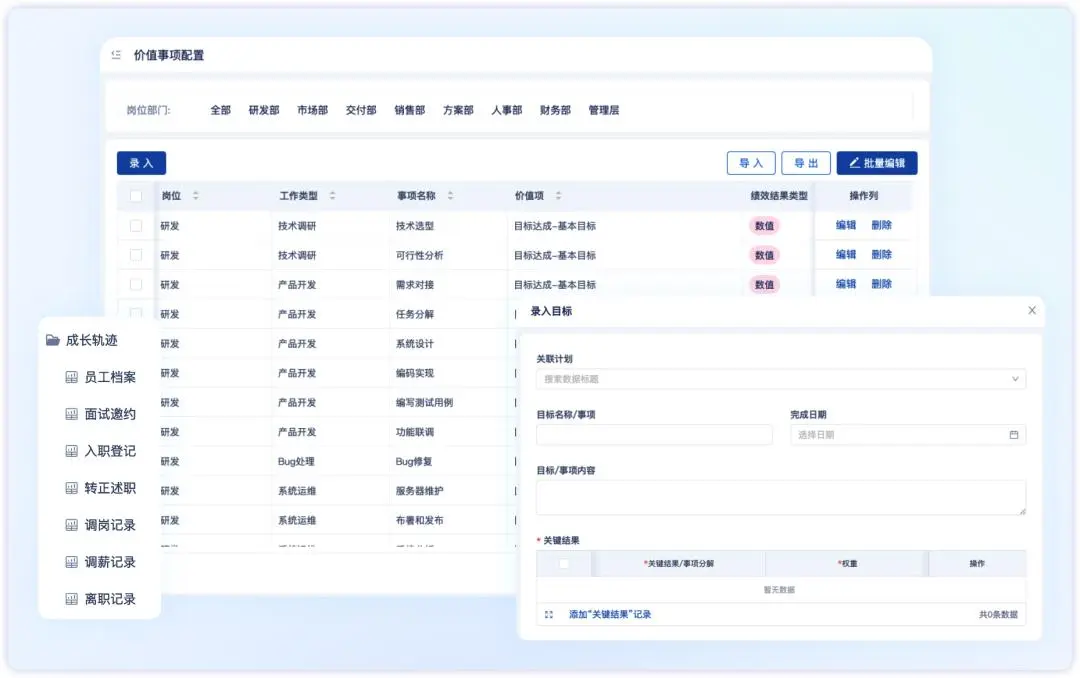The width and height of the screenshot is (1080, 678).
Task: Check the 技术选型 row checkbox
Action: point(136,225)
